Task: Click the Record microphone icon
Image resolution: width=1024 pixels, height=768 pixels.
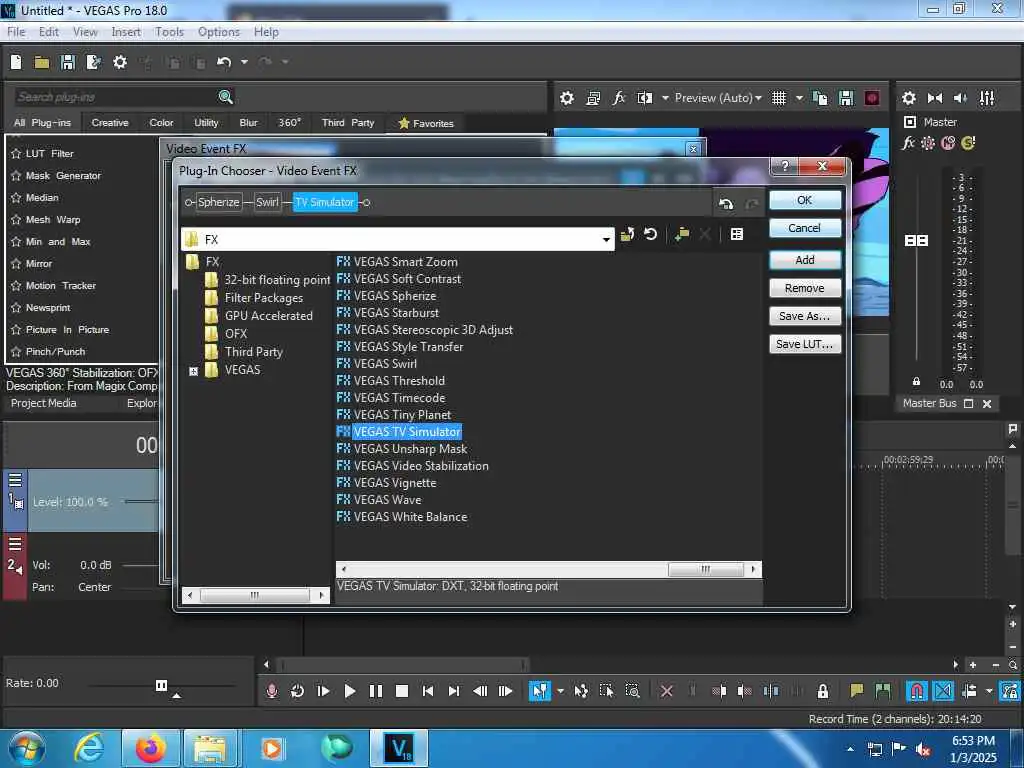Action: point(272,691)
